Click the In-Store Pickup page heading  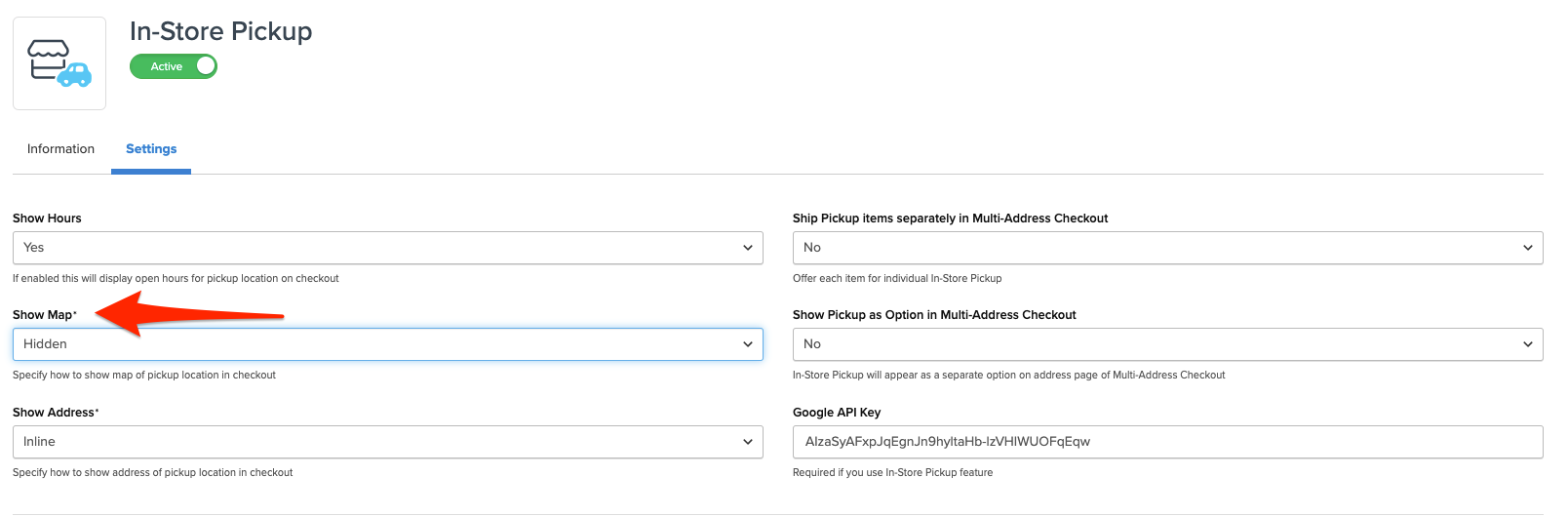coord(220,31)
